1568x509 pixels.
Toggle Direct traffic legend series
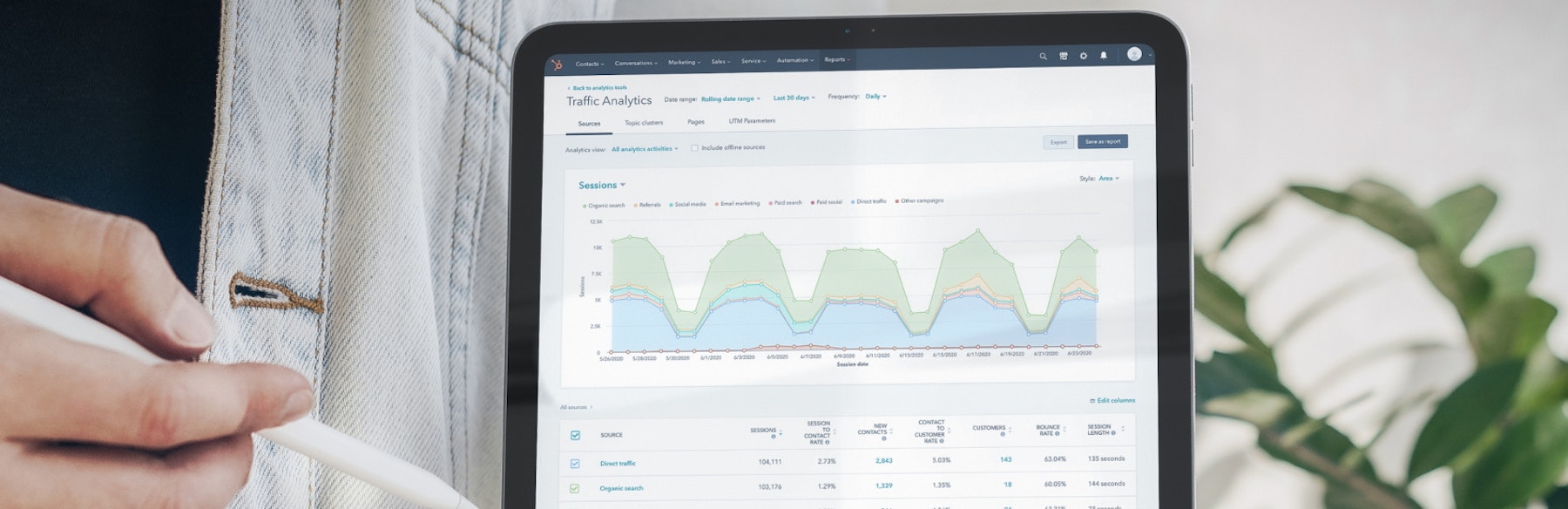point(868,201)
